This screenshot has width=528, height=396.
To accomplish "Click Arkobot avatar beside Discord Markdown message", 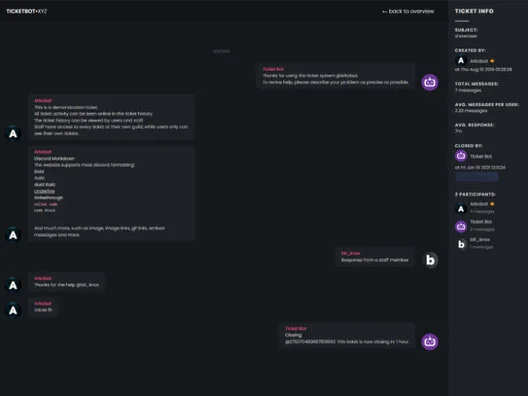I will point(13,235).
